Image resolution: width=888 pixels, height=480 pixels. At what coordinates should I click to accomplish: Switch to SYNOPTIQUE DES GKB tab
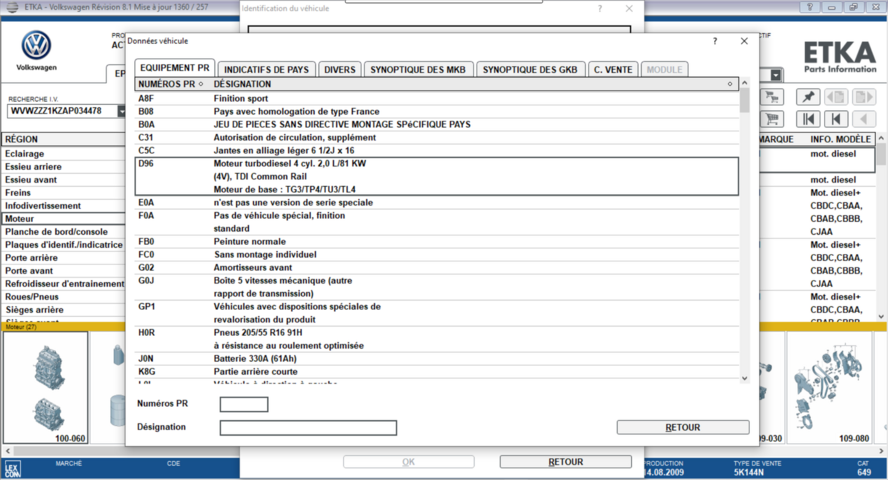(x=530, y=70)
